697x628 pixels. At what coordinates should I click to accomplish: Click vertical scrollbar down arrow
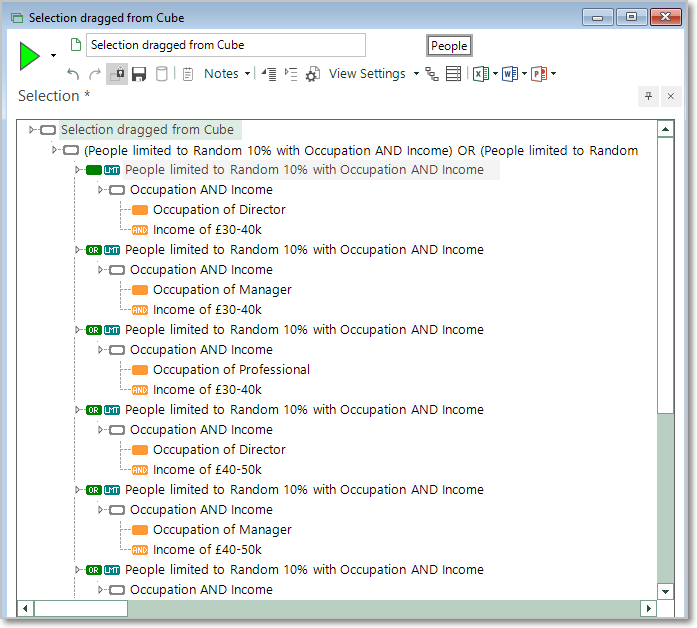click(665, 592)
